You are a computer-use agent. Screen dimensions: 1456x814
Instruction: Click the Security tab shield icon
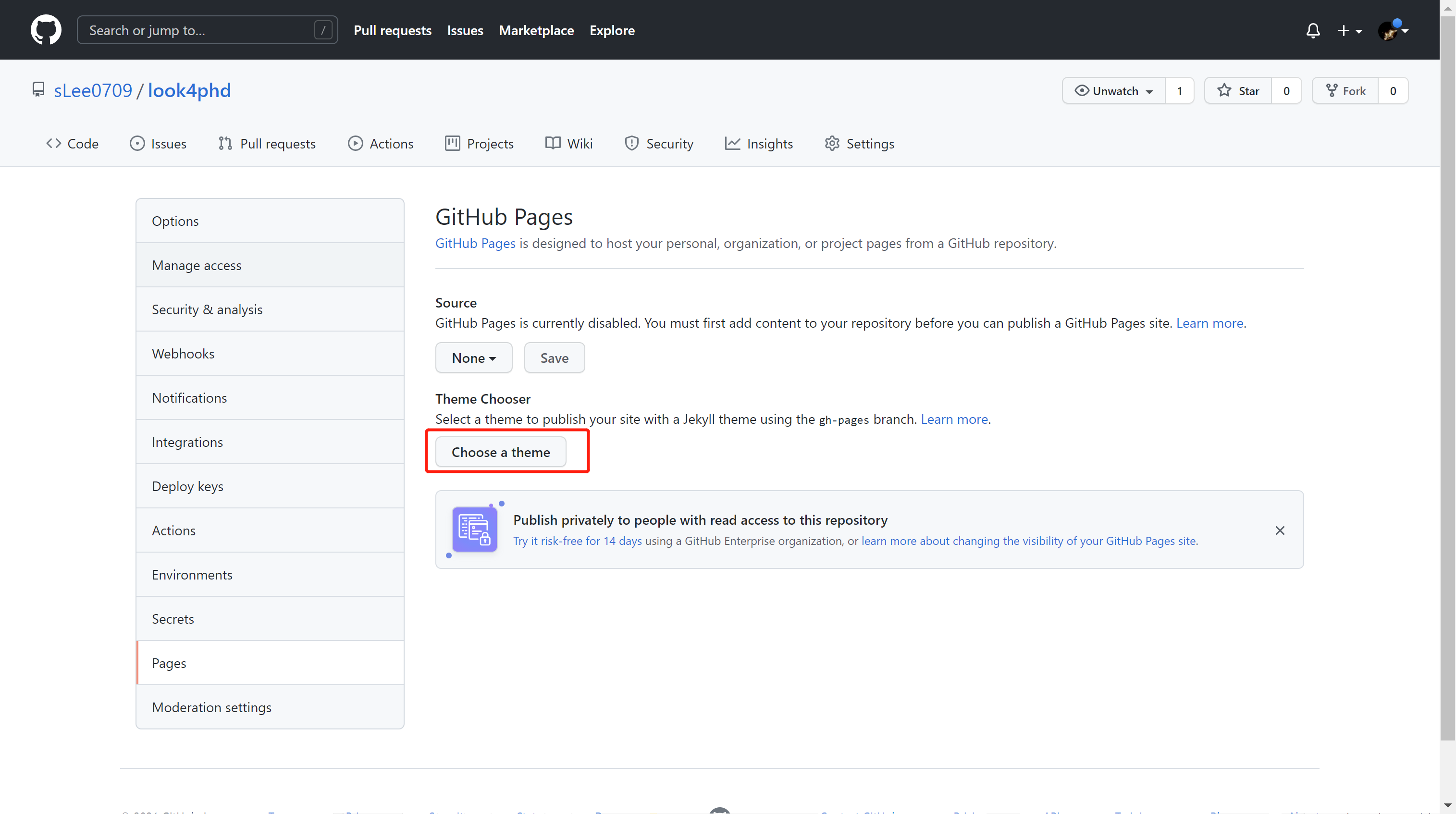pos(631,144)
